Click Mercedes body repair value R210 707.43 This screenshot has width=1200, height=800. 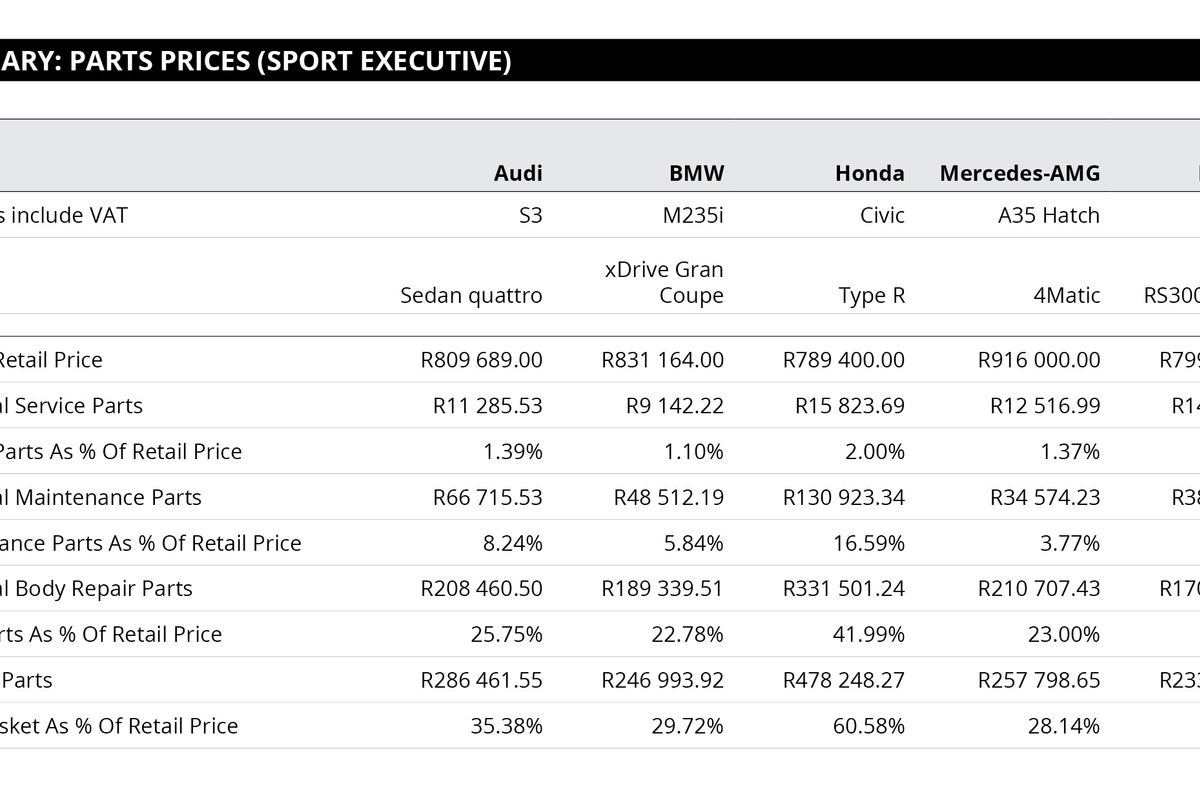1038,589
